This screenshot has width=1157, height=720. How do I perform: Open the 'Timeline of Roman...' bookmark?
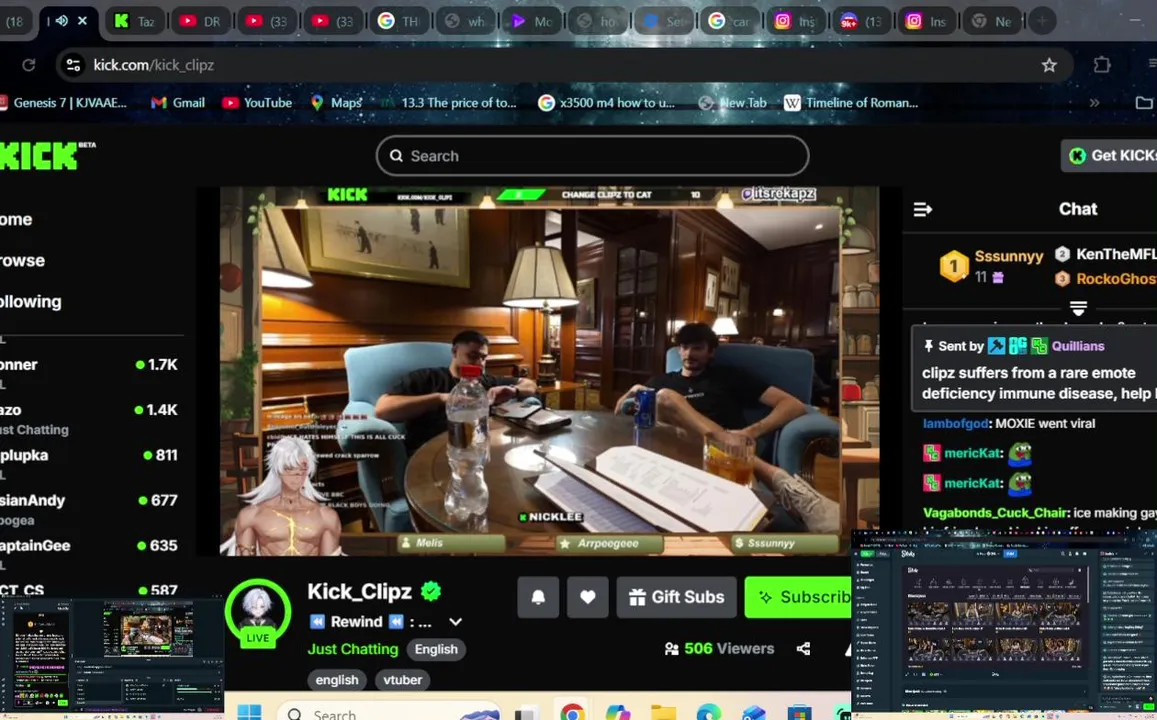click(852, 103)
